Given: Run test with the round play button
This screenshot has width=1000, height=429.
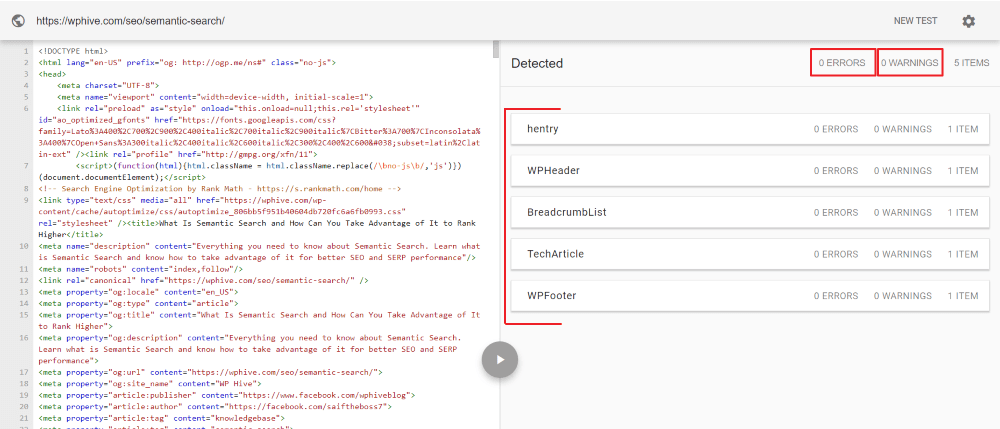Looking at the screenshot, I should 499,360.
